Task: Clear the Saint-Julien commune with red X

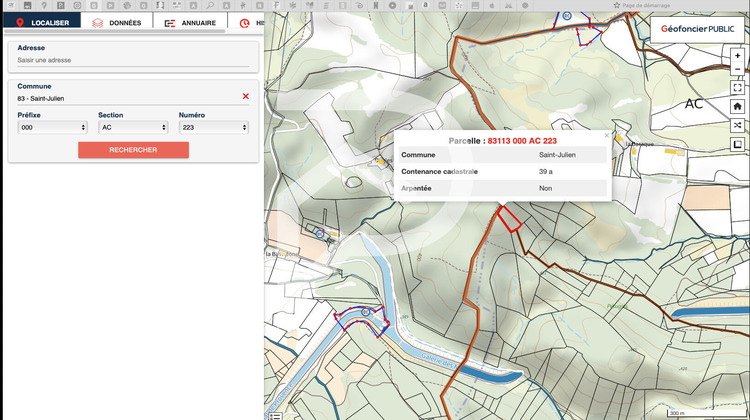Action: tap(246, 97)
